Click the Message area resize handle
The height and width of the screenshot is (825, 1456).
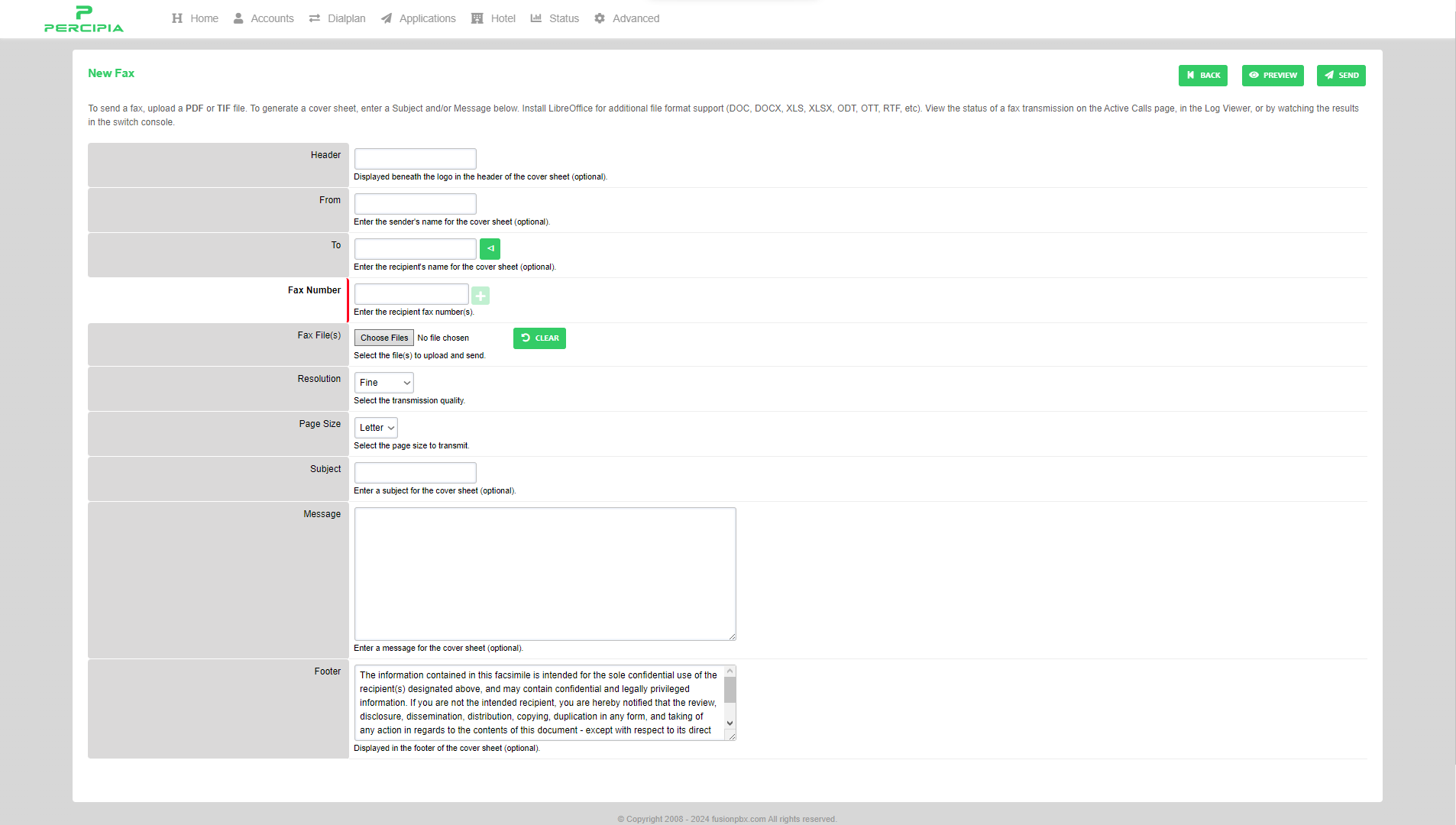[732, 636]
